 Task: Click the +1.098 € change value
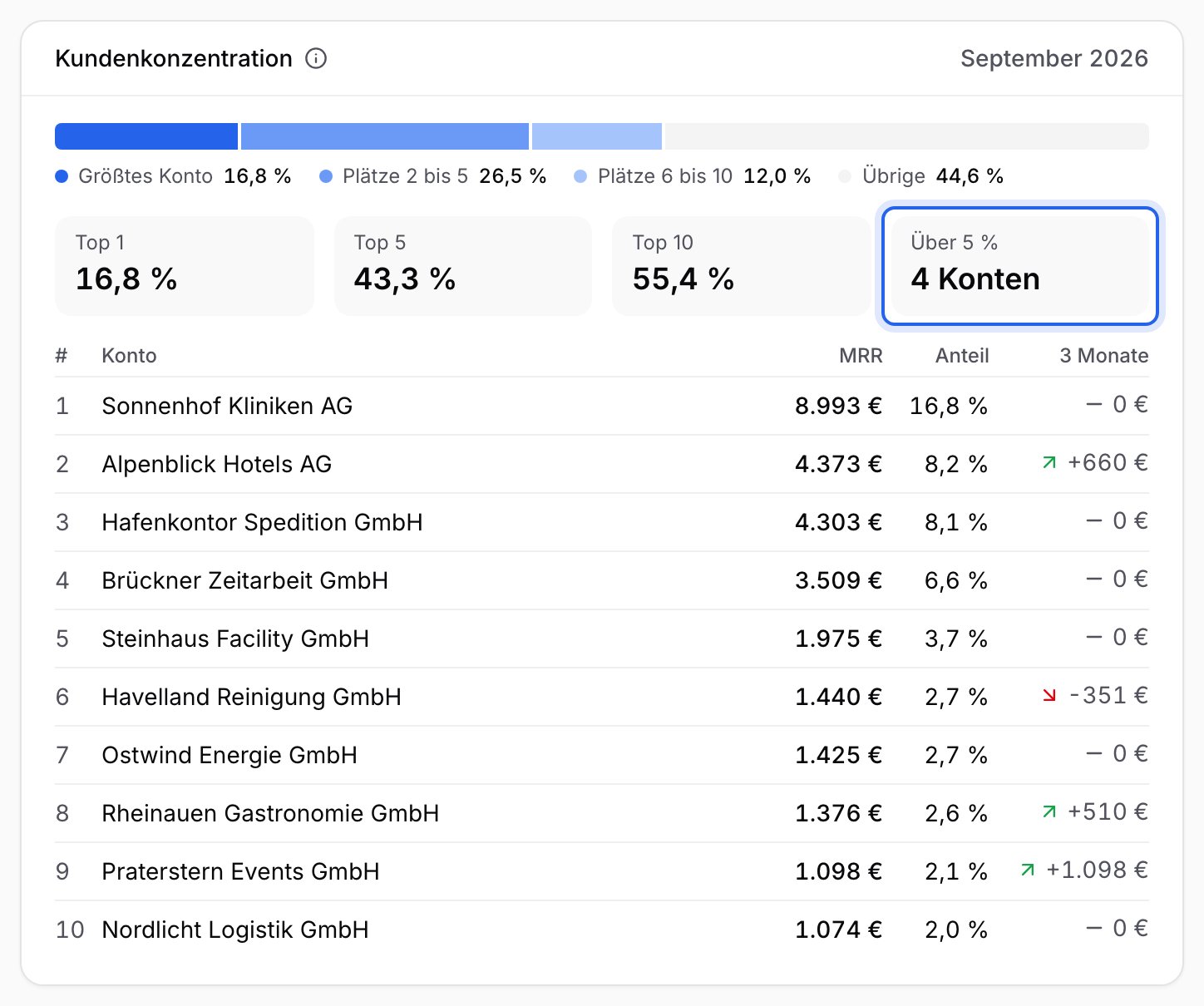(x=1098, y=870)
